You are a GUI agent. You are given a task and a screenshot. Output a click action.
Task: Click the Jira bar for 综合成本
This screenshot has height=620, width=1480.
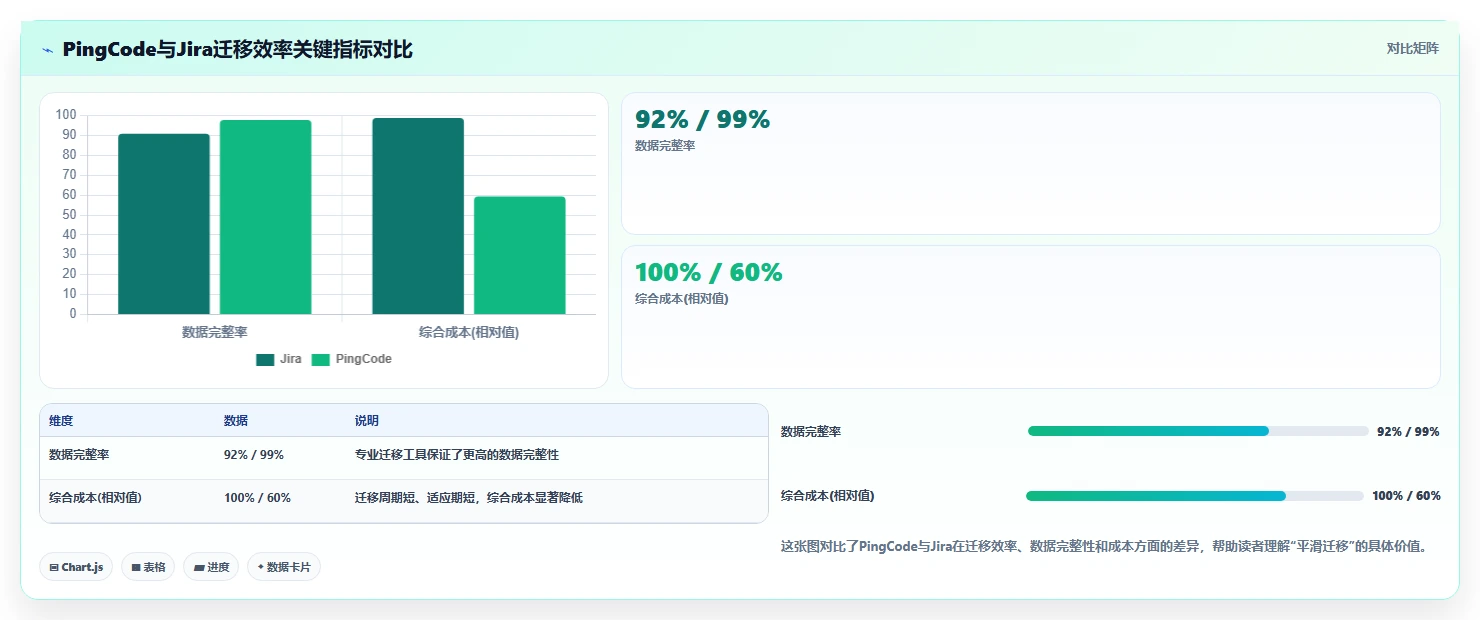[418, 216]
